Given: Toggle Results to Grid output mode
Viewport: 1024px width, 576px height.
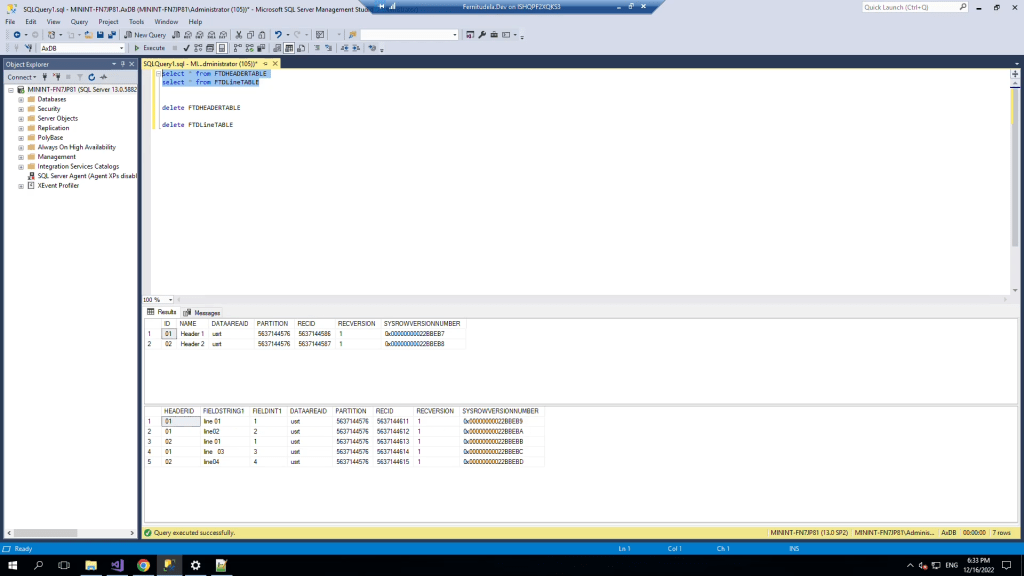Looking at the screenshot, I should point(288,47).
